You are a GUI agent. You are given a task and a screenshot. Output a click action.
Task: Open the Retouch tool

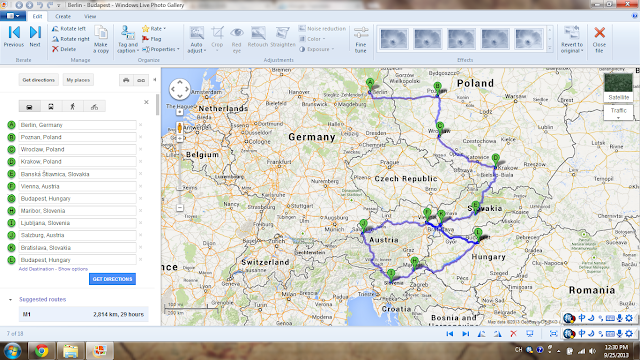tap(258, 37)
